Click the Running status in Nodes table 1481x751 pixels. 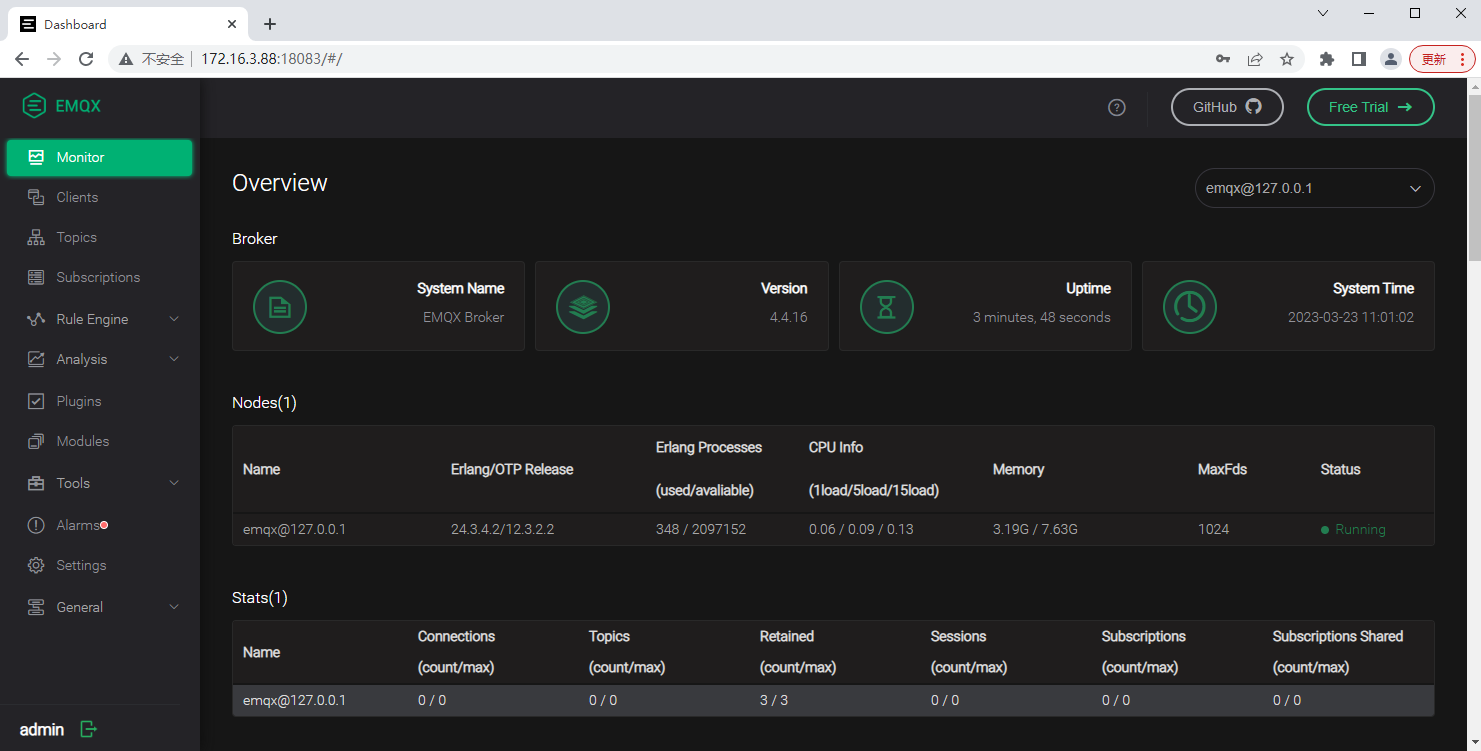click(1353, 529)
